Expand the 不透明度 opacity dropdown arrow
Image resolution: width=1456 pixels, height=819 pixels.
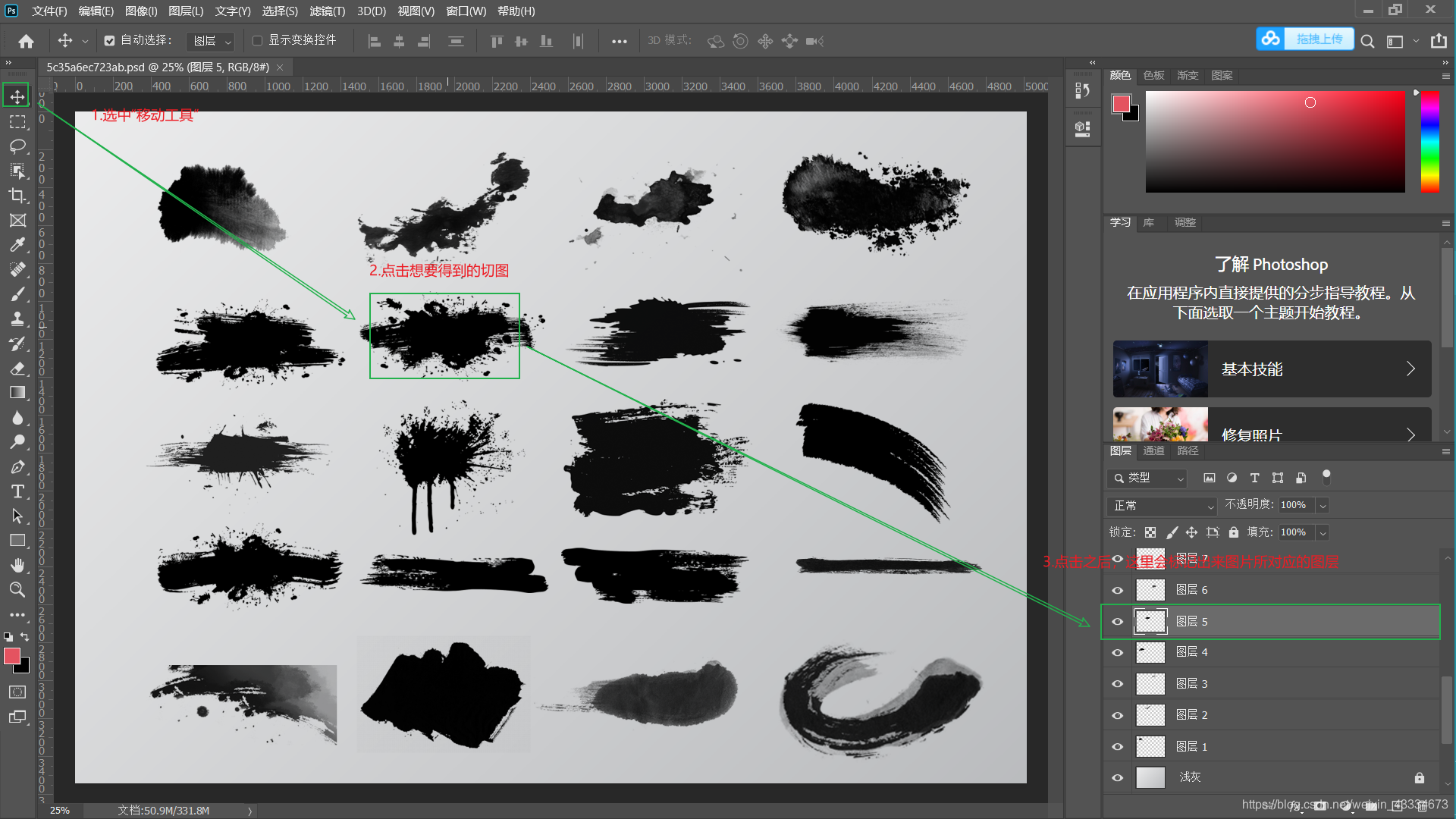(x=1323, y=505)
